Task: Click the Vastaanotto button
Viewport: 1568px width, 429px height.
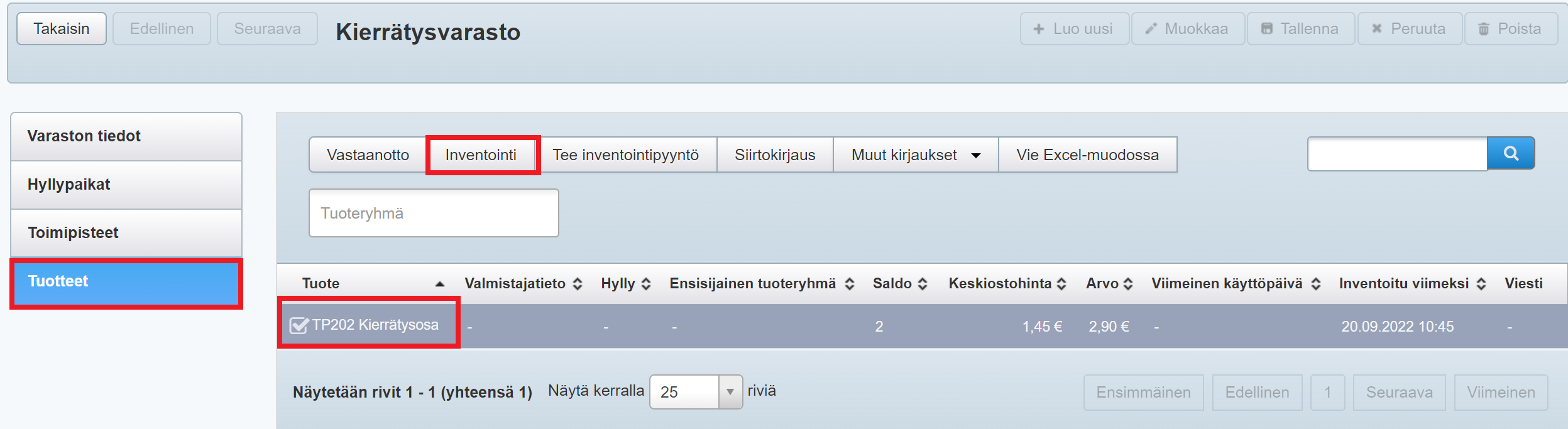Action: (x=368, y=155)
